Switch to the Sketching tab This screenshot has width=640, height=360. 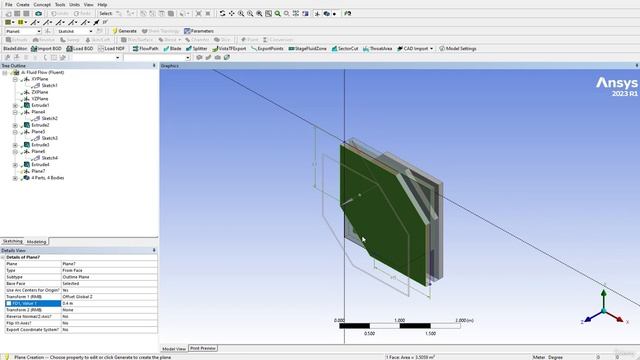pyautogui.click(x=13, y=241)
